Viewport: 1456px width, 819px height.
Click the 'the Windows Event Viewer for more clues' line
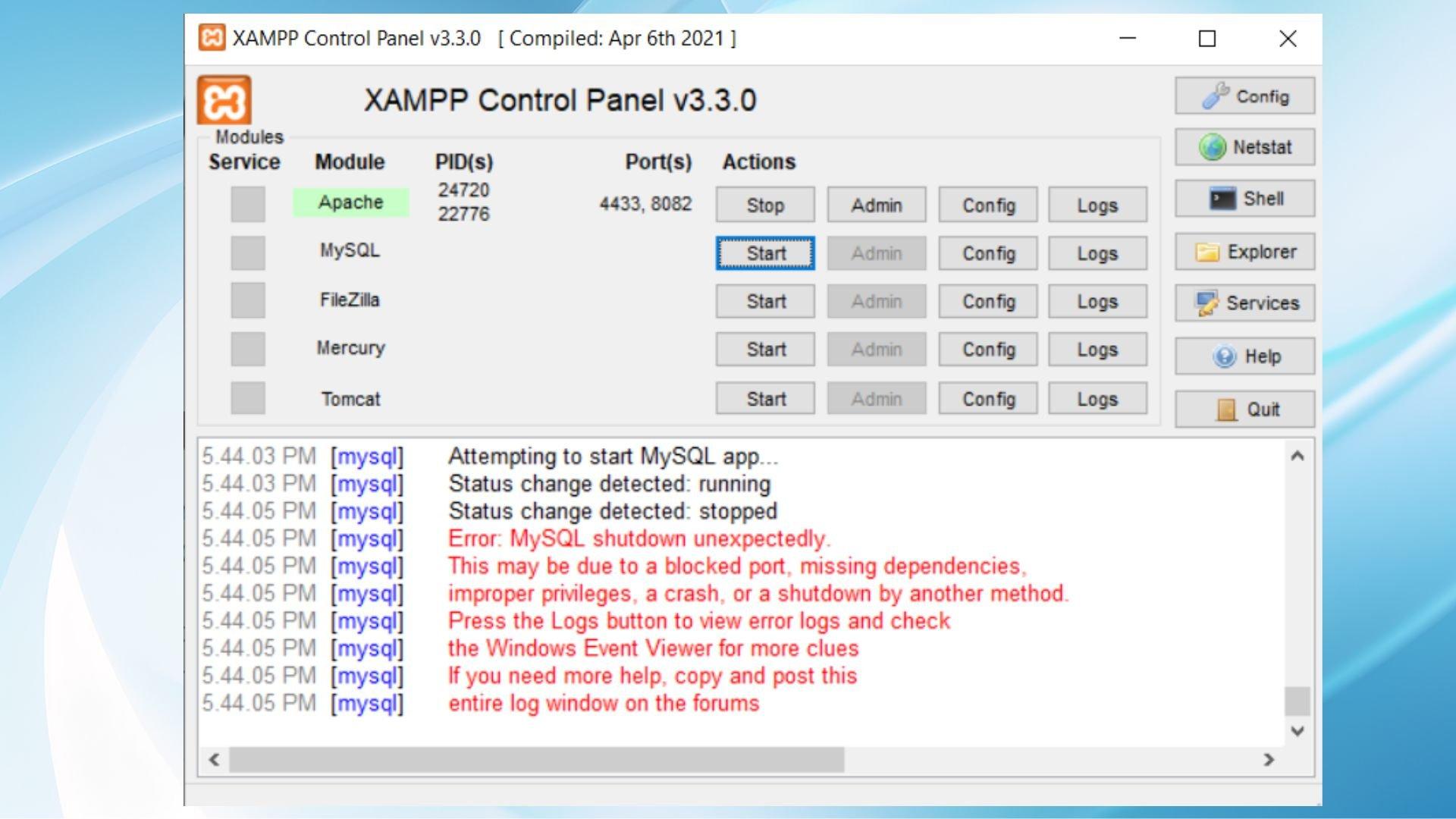coord(653,648)
